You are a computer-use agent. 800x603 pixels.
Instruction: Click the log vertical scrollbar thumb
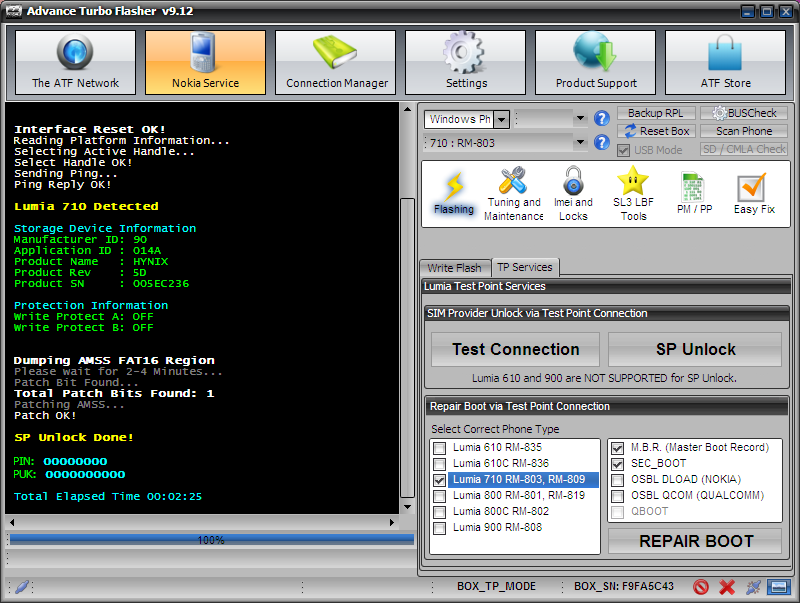(407, 347)
